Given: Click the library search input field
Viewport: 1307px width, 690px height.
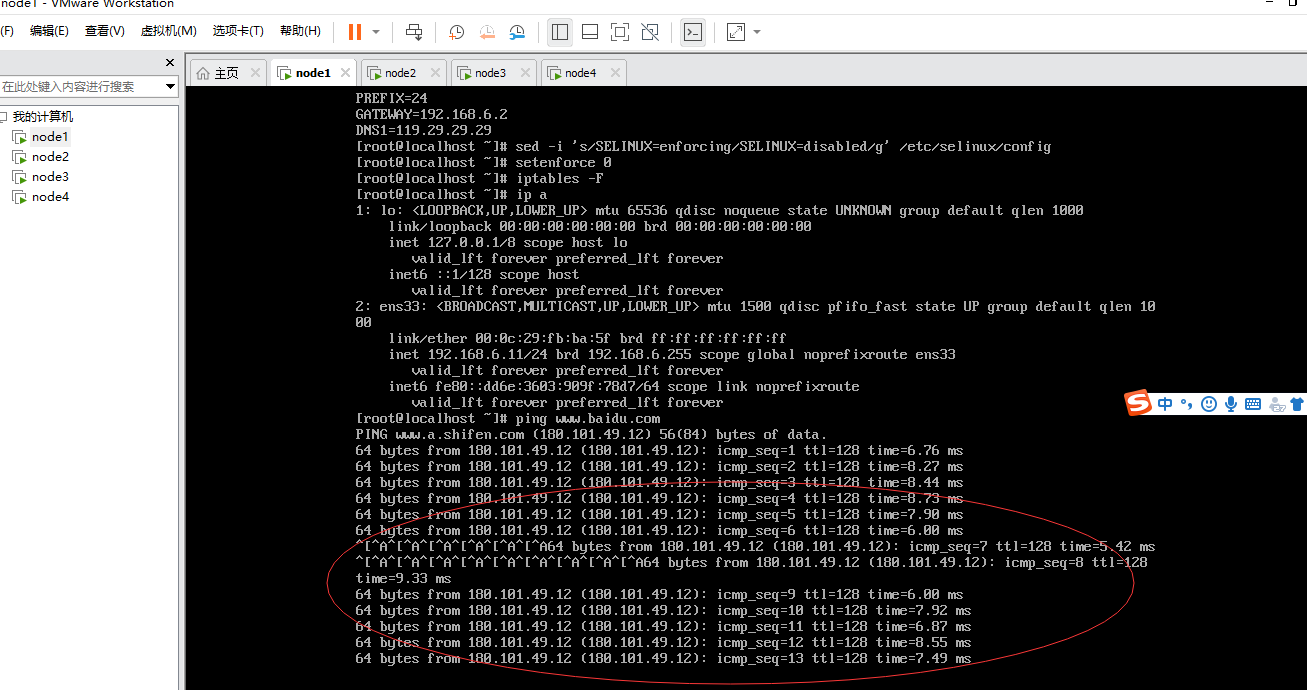Looking at the screenshot, I should [80, 87].
